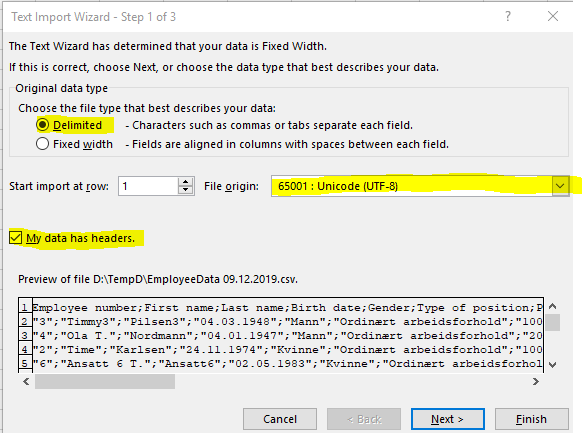Viewport: 582px width, 433px height.
Task: Click preview scroll up arrow
Action: coord(552,306)
